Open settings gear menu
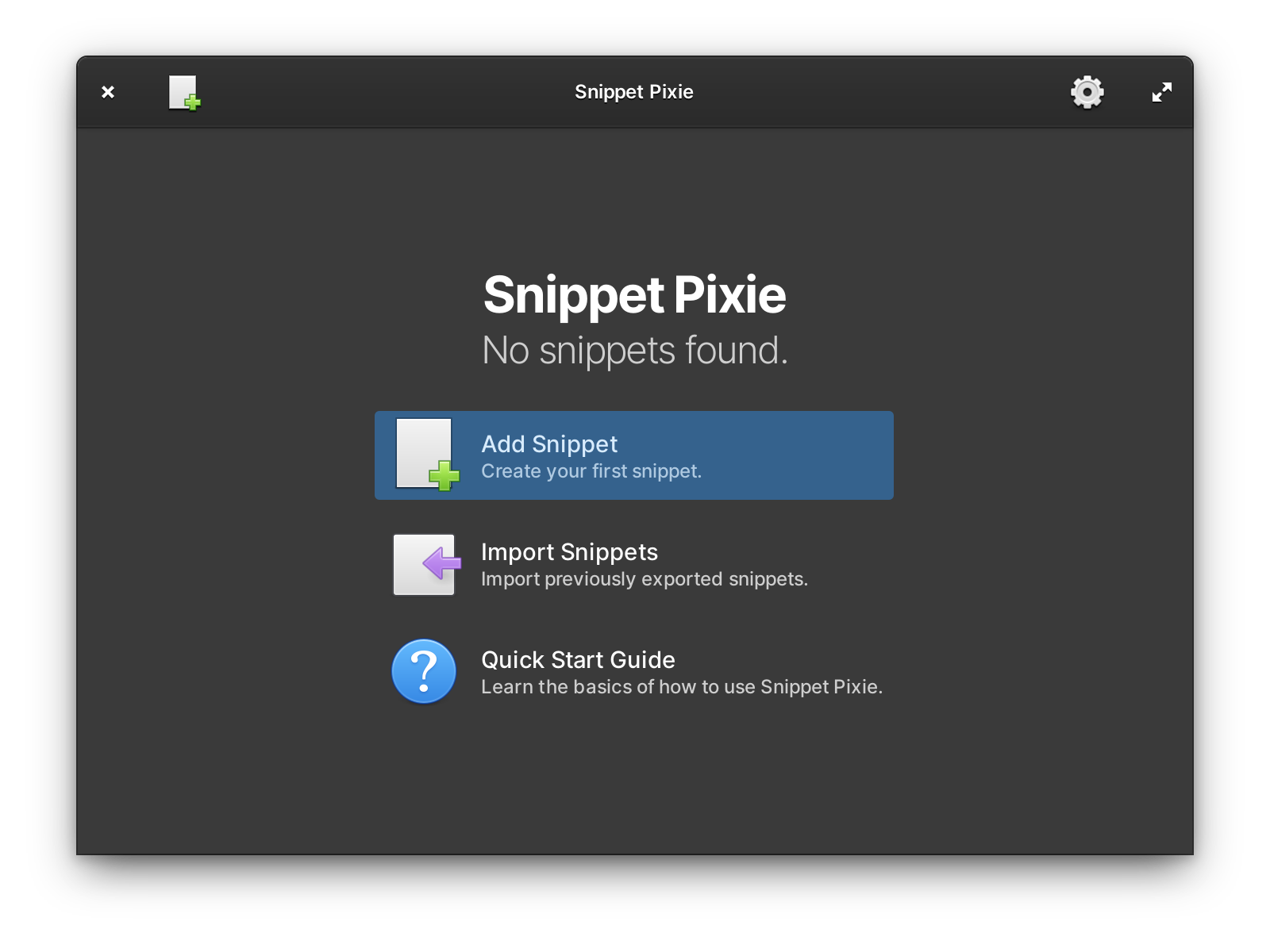Viewport: 1270px width, 952px height. (x=1087, y=92)
